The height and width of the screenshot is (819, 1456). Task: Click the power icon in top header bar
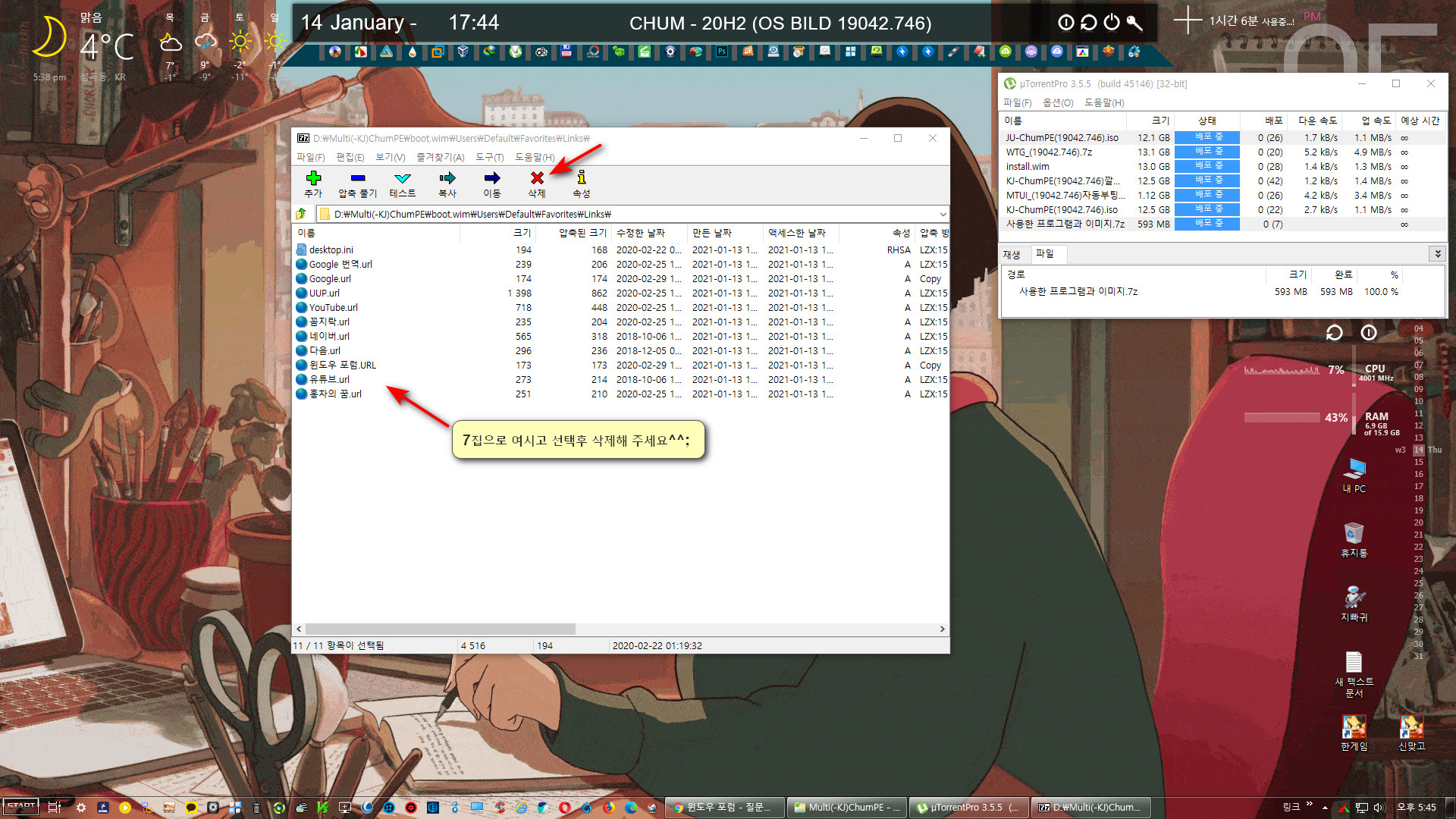[x=1112, y=23]
